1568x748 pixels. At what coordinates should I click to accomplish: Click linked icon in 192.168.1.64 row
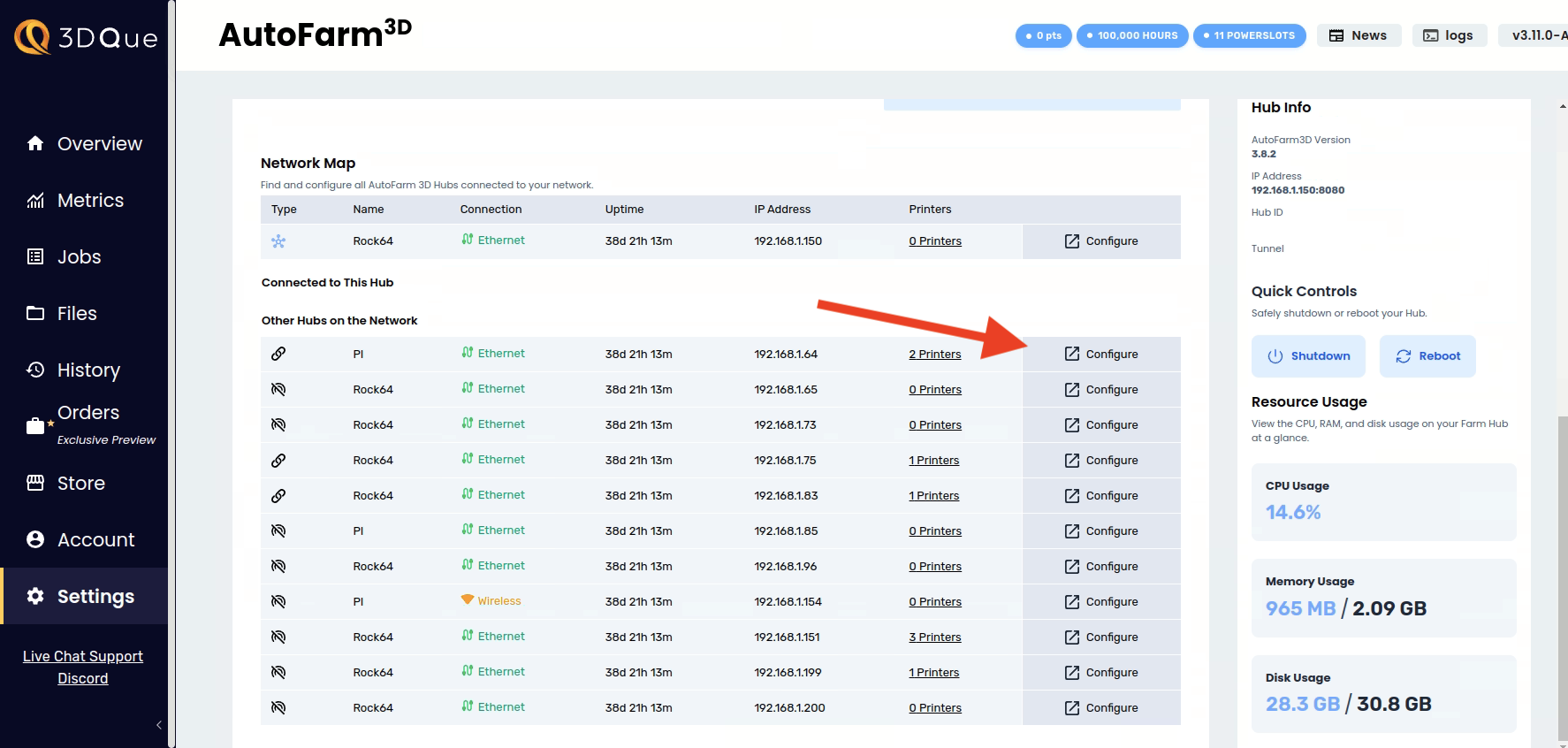point(278,354)
